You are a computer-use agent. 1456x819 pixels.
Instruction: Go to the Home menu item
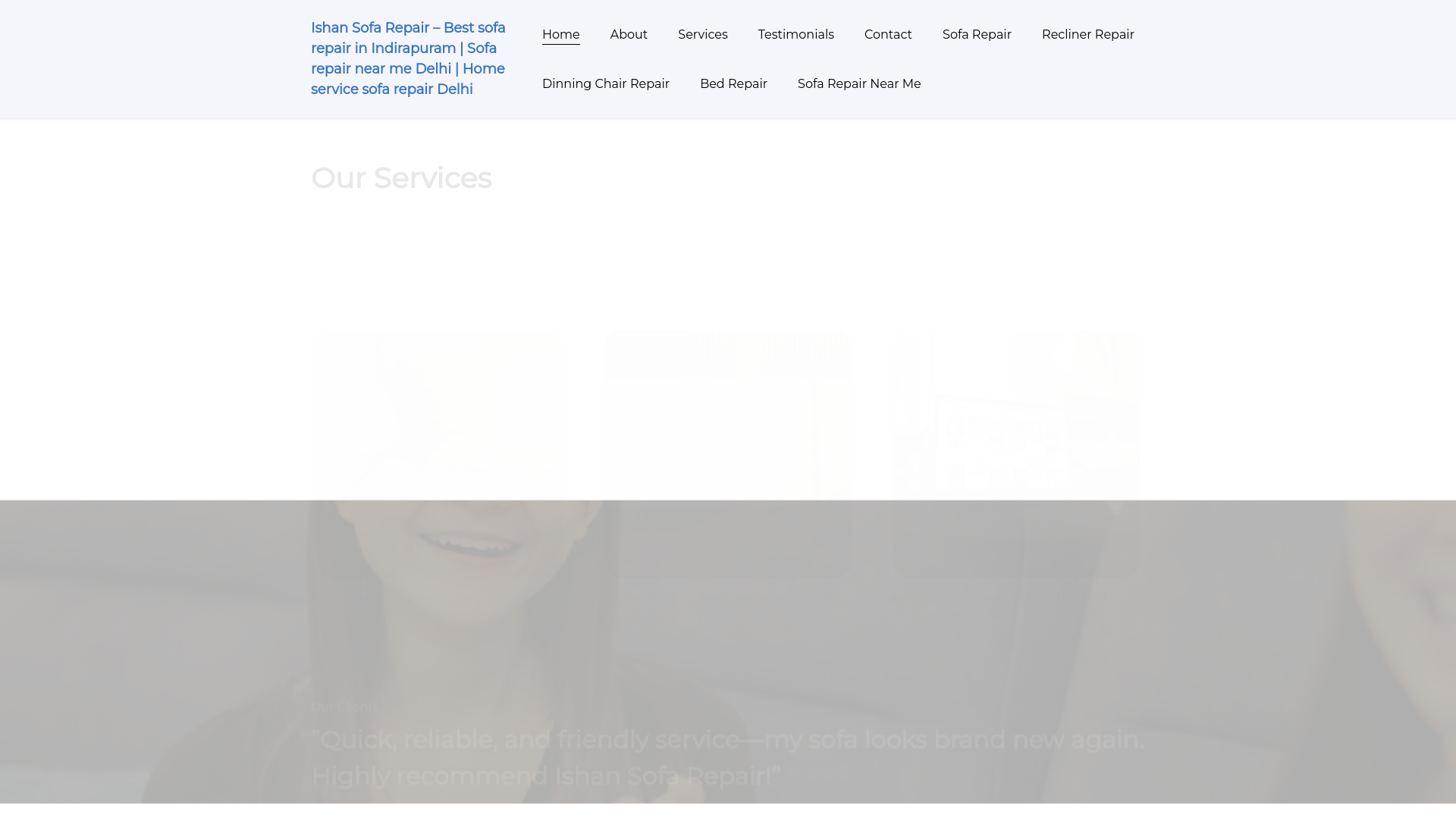[x=560, y=35]
